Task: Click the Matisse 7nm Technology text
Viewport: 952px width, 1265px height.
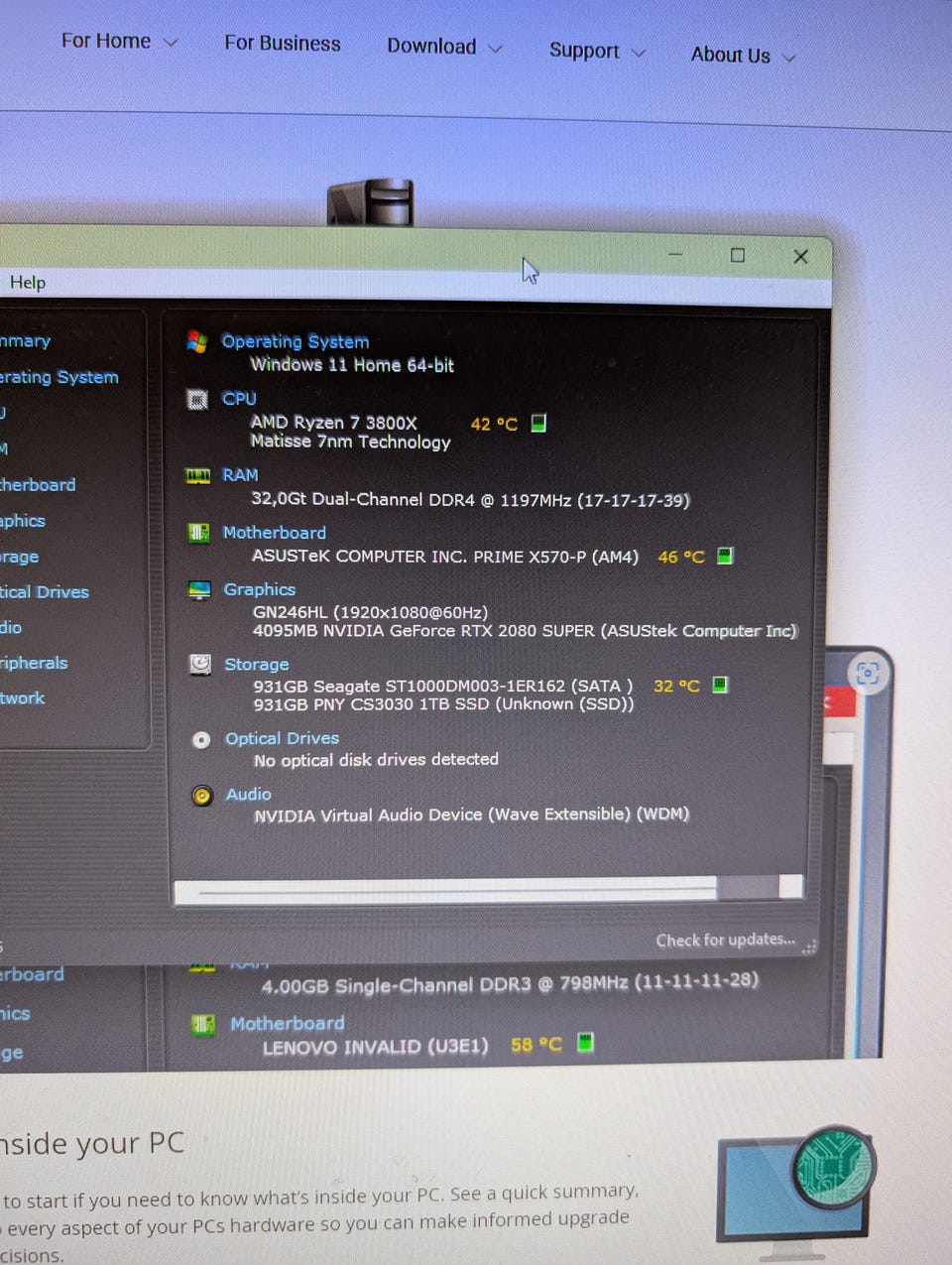Action: coord(350,442)
